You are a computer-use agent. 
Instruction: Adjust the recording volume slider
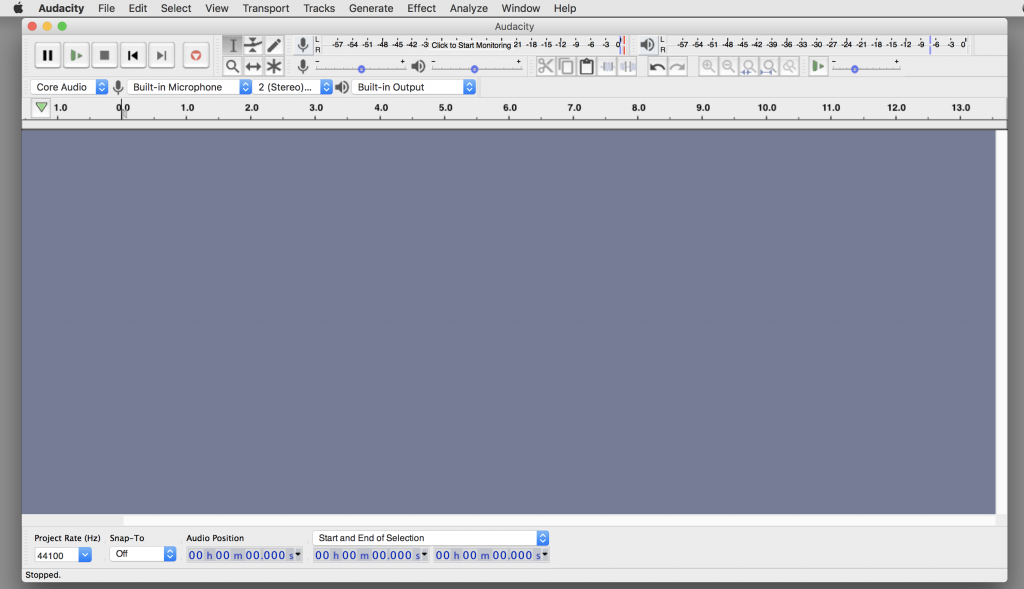click(361, 69)
